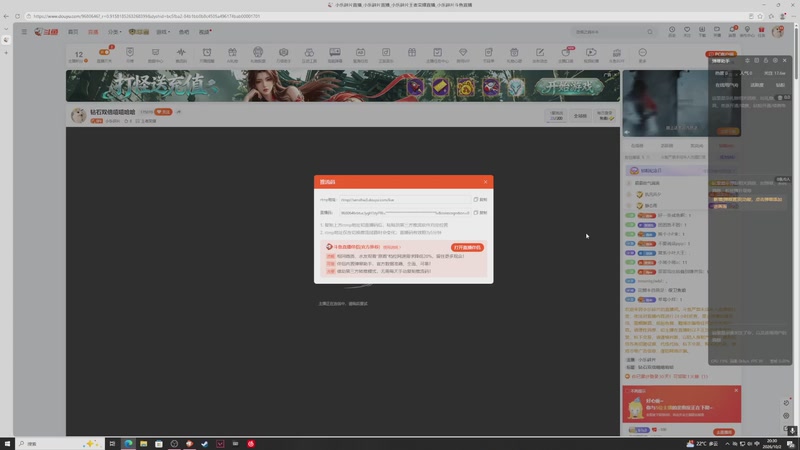Open the AD icon tool
Viewport: 800px width, 450px height.
360,53
